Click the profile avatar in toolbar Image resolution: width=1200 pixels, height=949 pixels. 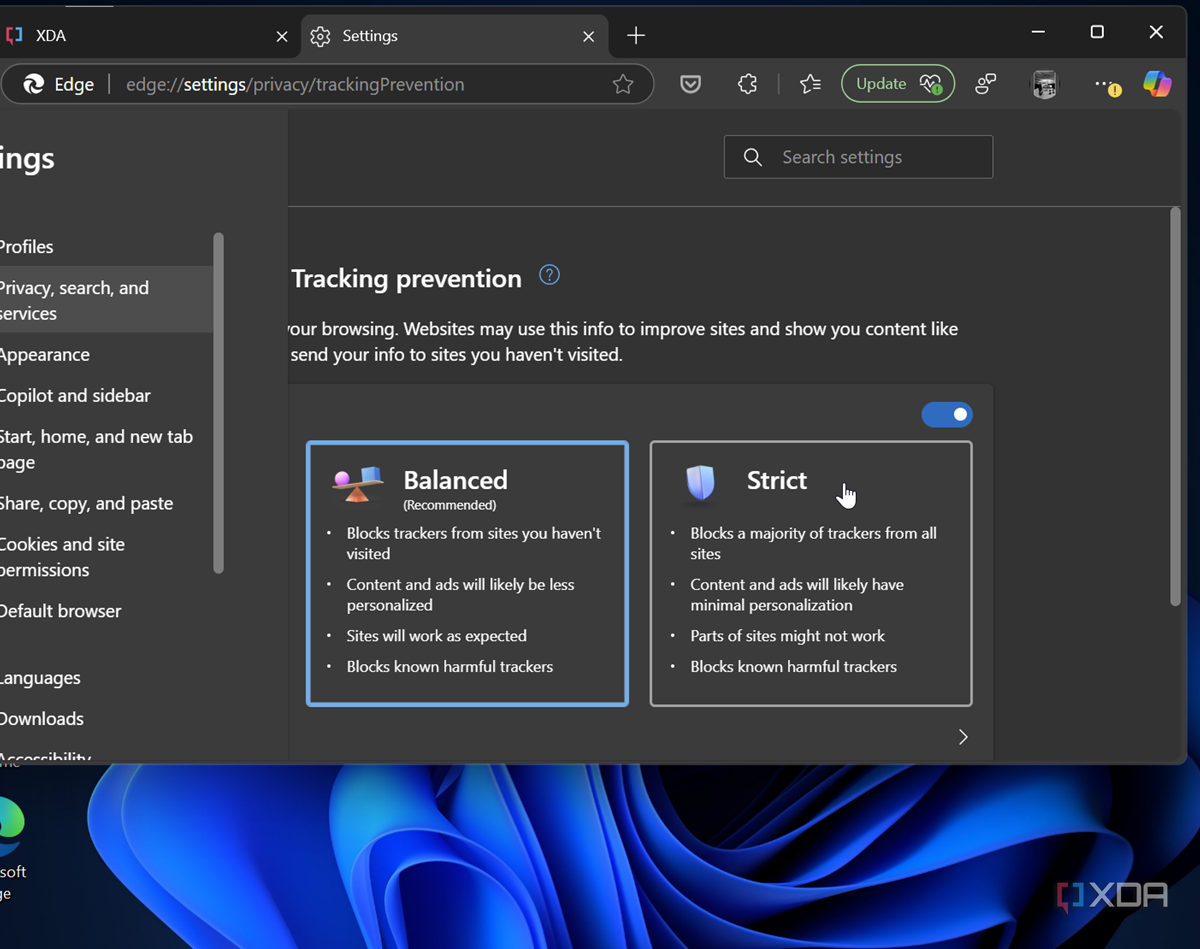(1044, 85)
